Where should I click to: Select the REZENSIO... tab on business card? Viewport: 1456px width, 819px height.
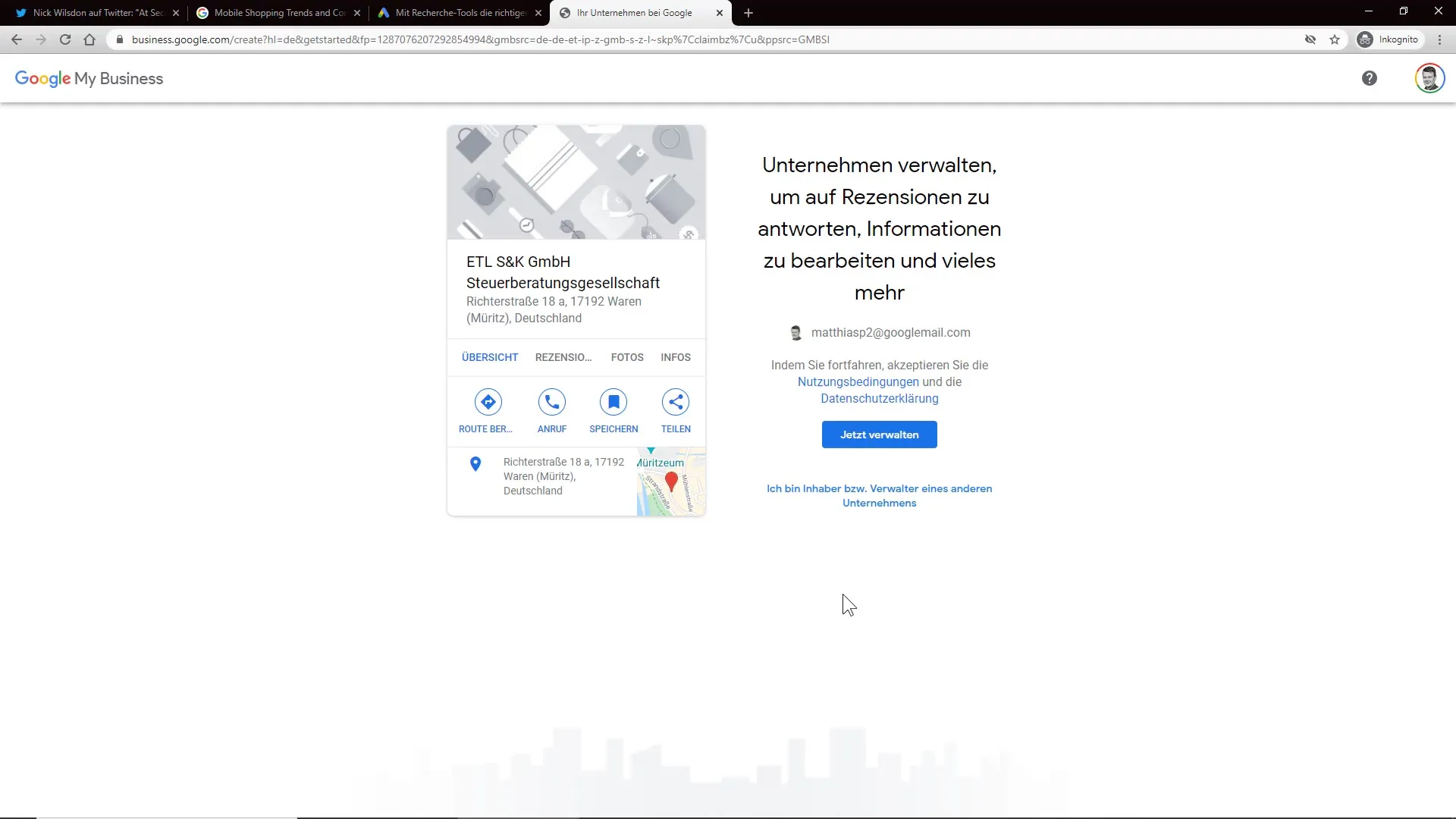pos(563,357)
